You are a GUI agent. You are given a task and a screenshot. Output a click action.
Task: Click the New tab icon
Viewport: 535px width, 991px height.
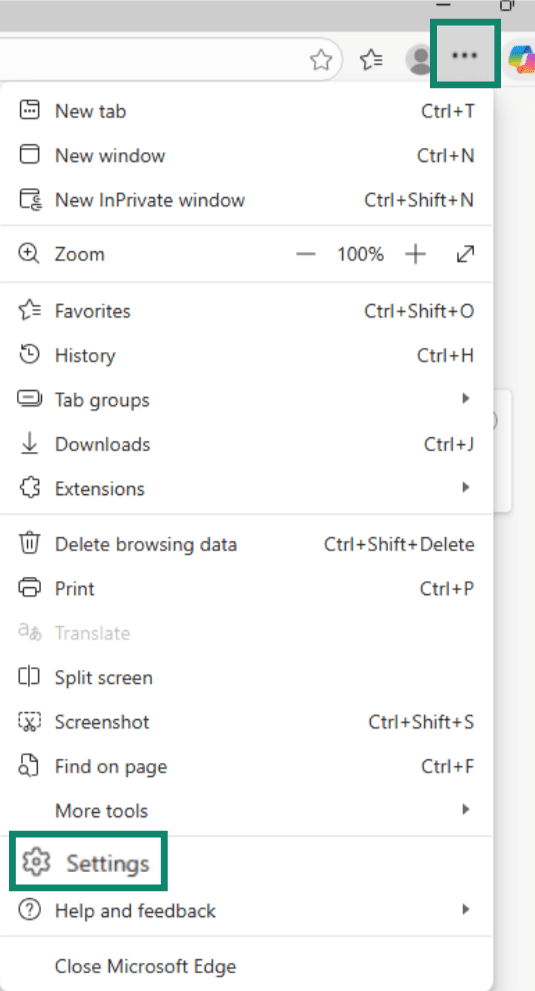(x=30, y=110)
